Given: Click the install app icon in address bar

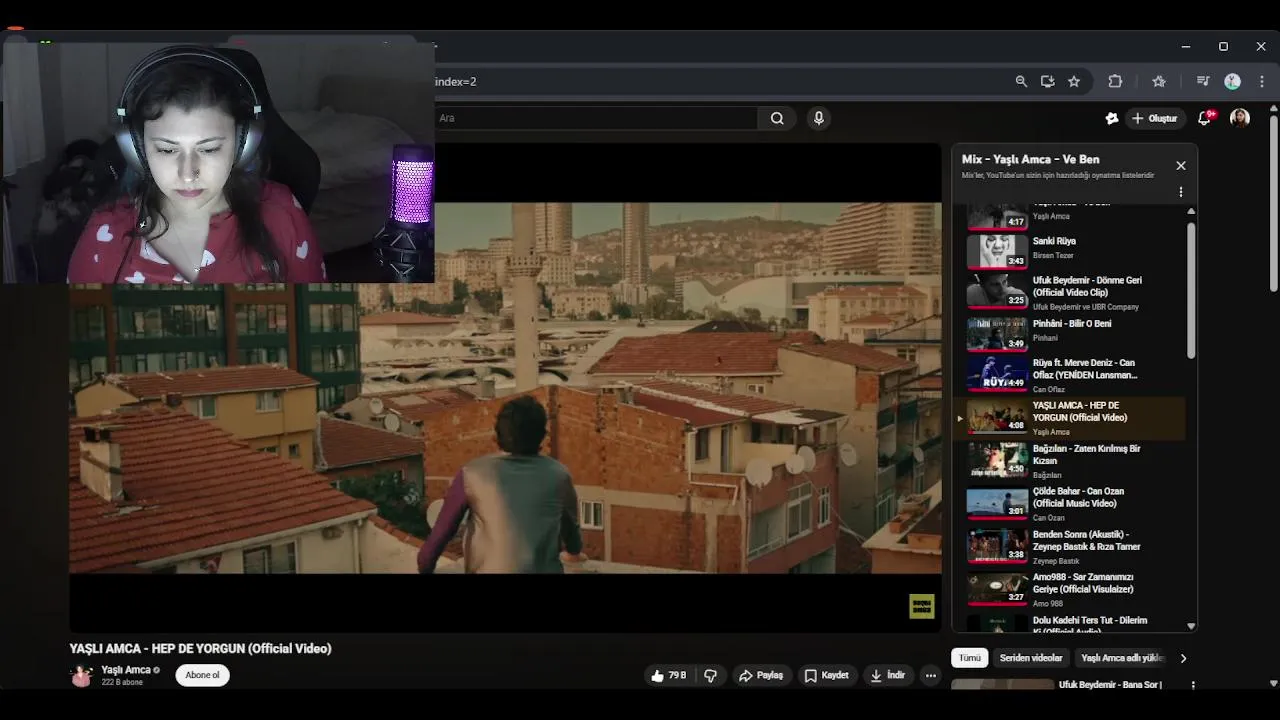Looking at the screenshot, I should 1047,81.
